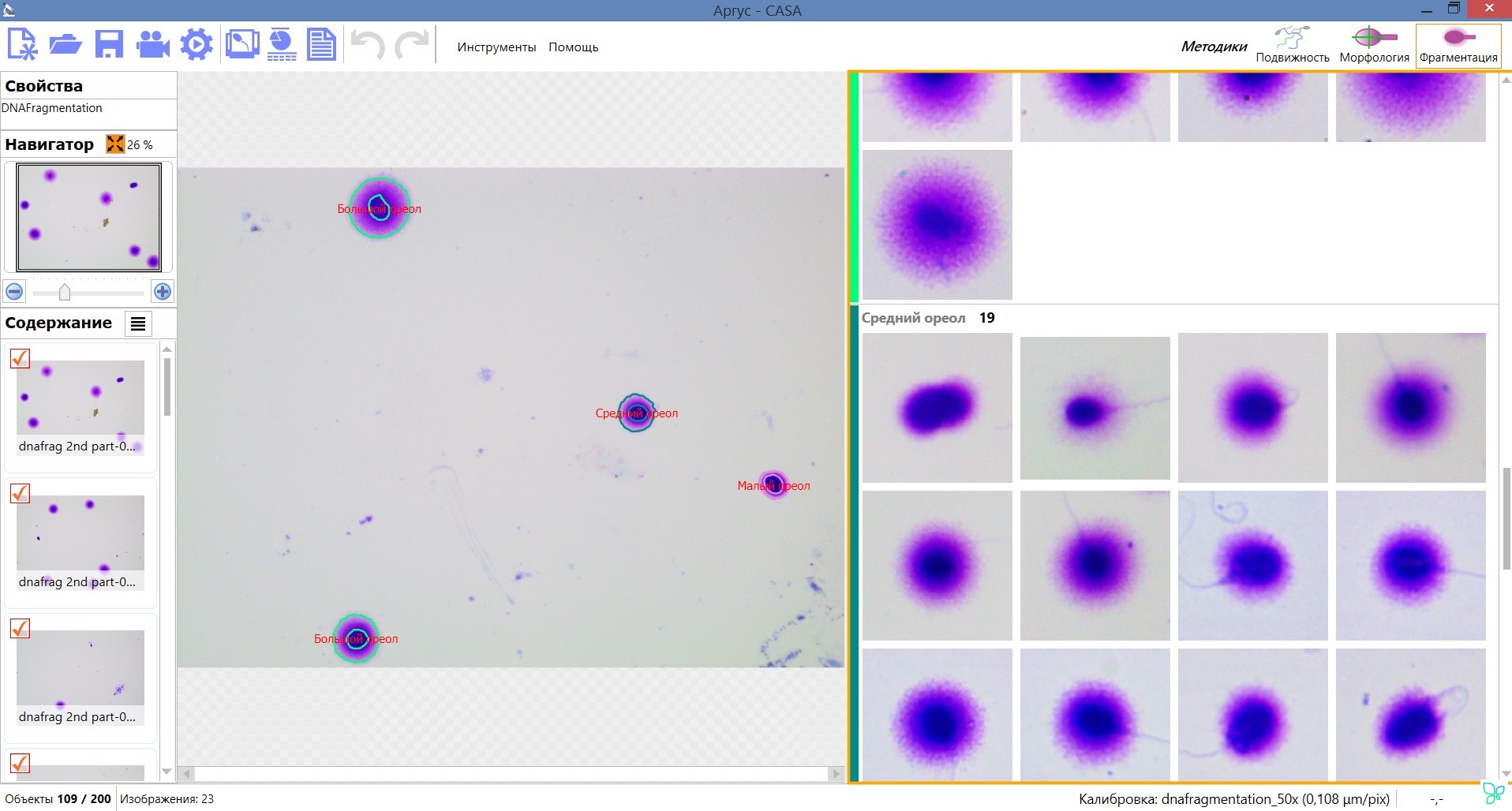The height and width of the screenshot is (811, 1512).
Task: Zoom out with the minus button
Action: 14,292
